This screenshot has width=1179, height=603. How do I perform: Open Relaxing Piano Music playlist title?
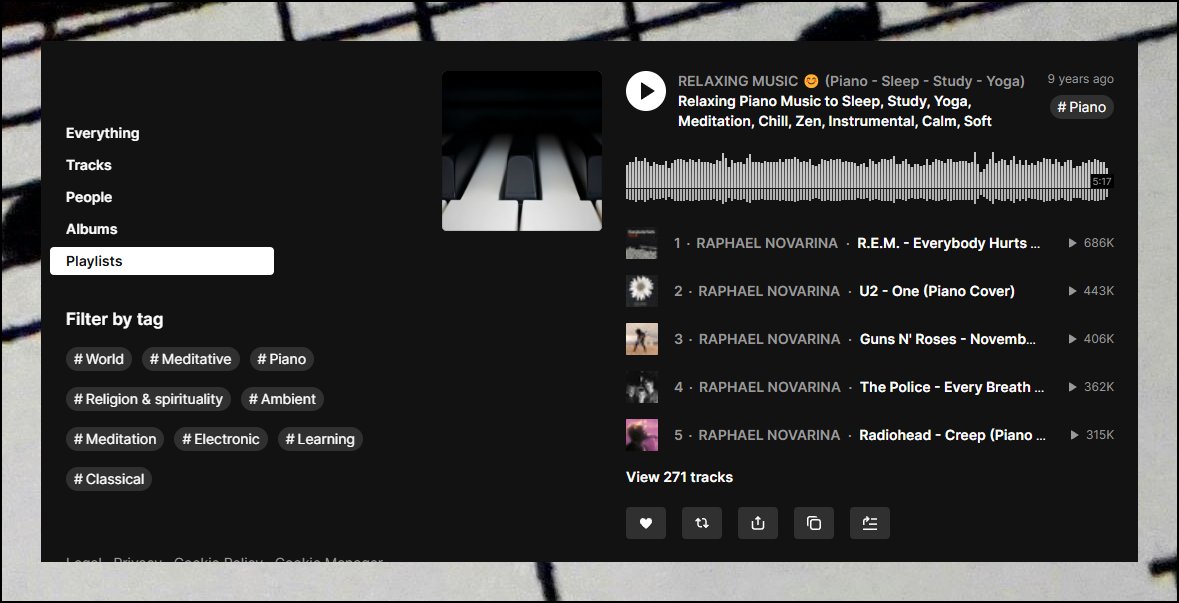(835, 111)
